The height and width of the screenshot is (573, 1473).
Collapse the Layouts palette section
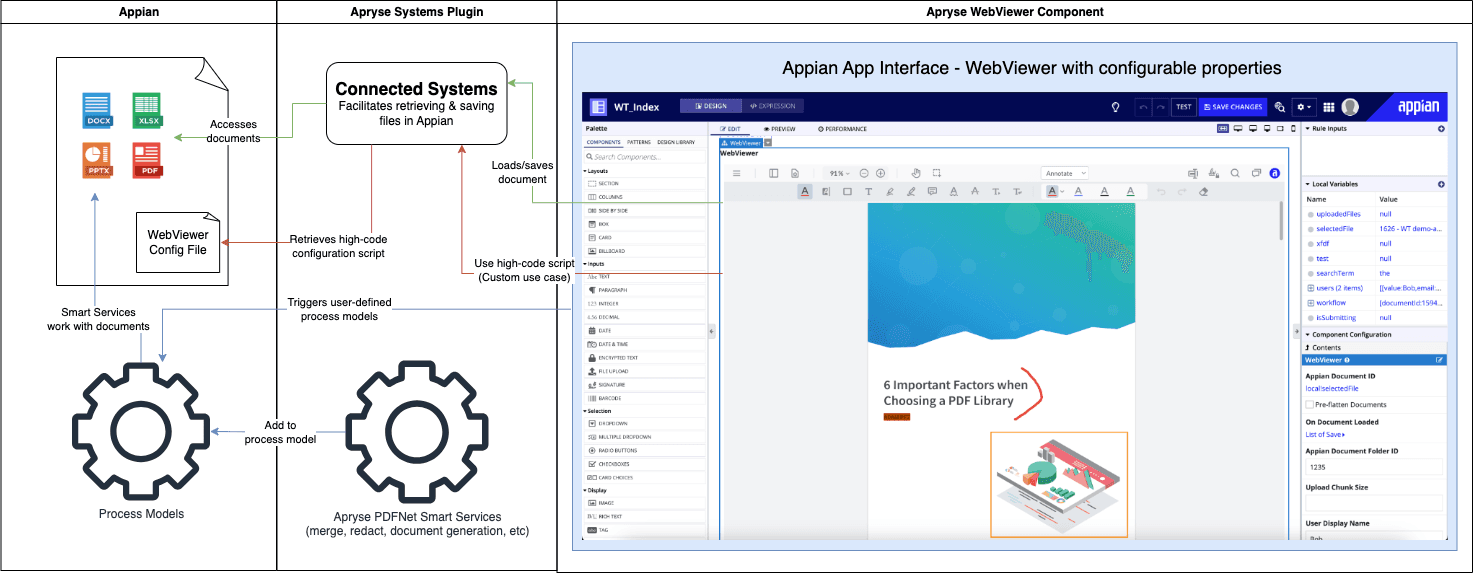click(586, 171)
